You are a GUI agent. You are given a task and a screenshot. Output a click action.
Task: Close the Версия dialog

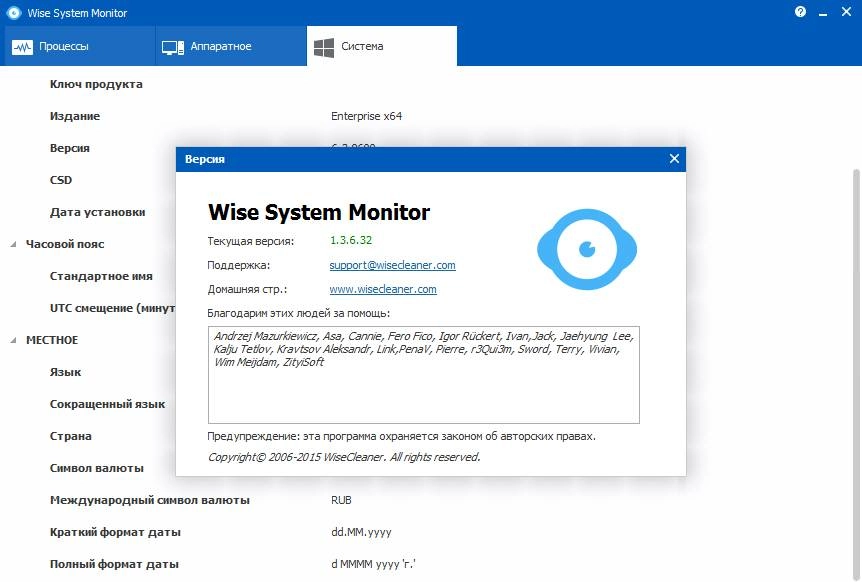[675, 159]
